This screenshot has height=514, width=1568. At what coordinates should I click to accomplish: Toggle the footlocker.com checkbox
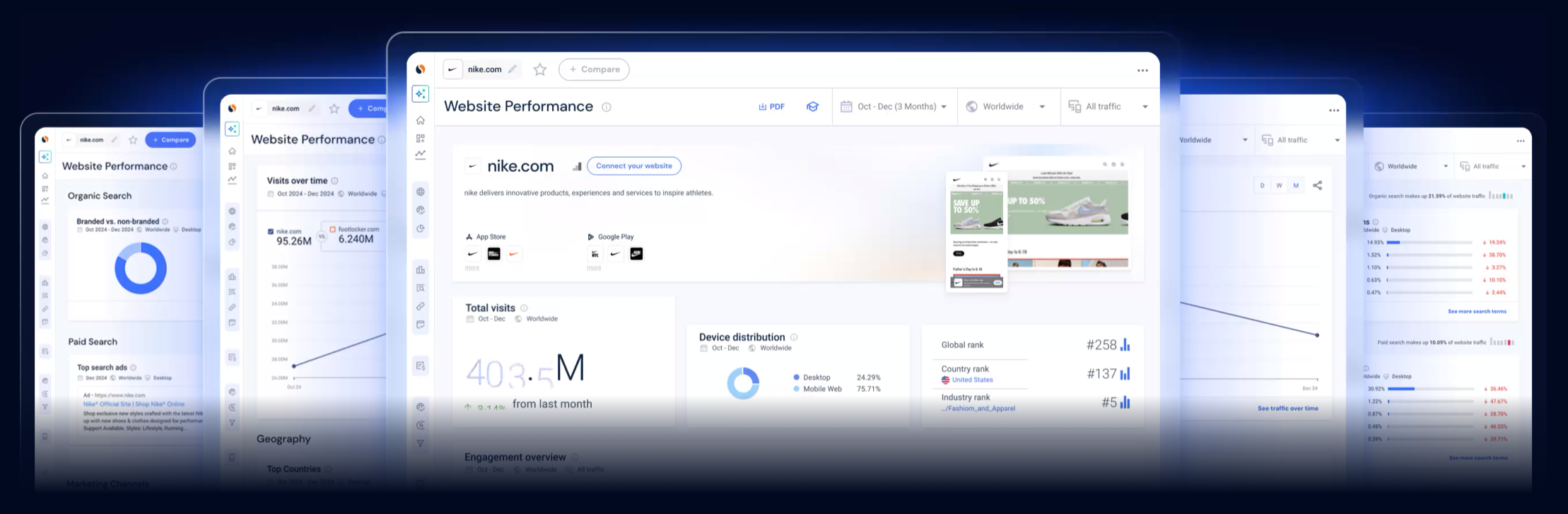pos(333,229)
